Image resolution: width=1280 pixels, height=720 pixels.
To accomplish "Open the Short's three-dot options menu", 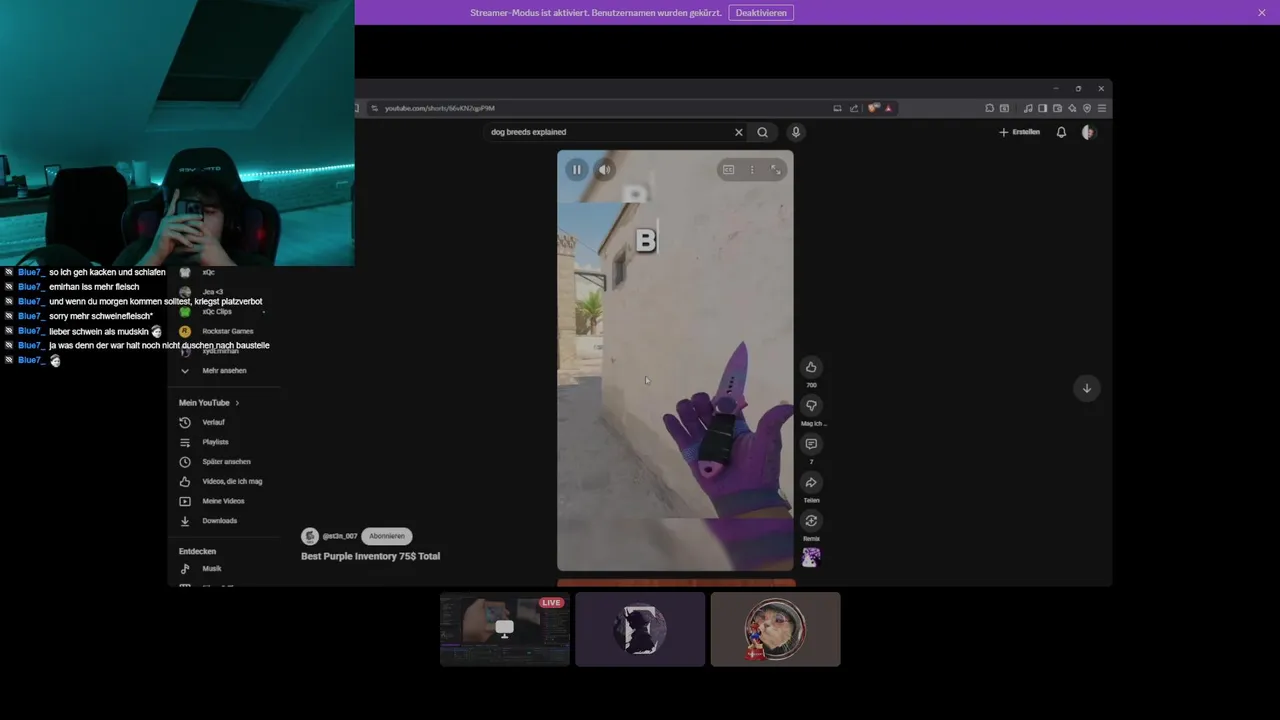I will coord(752,170).
